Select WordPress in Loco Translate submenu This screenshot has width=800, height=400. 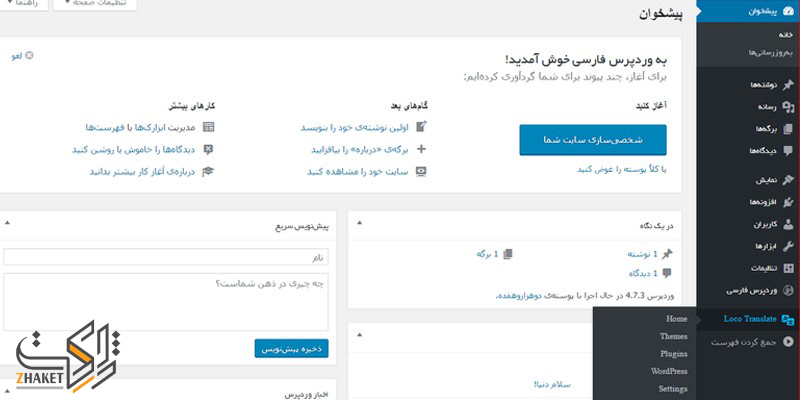point(669,371)
